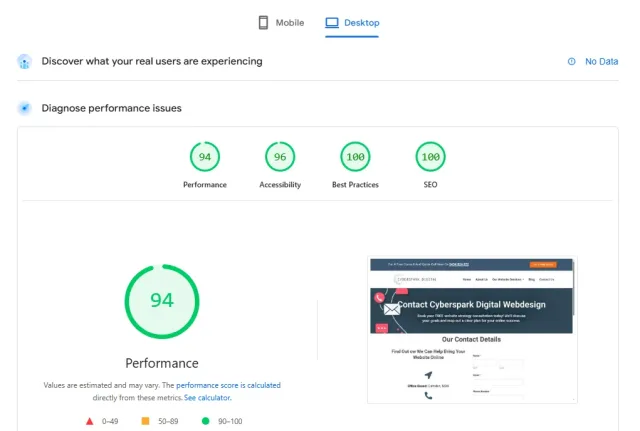
Task: Click the large Performance heading text
Action: pos(162,363)
